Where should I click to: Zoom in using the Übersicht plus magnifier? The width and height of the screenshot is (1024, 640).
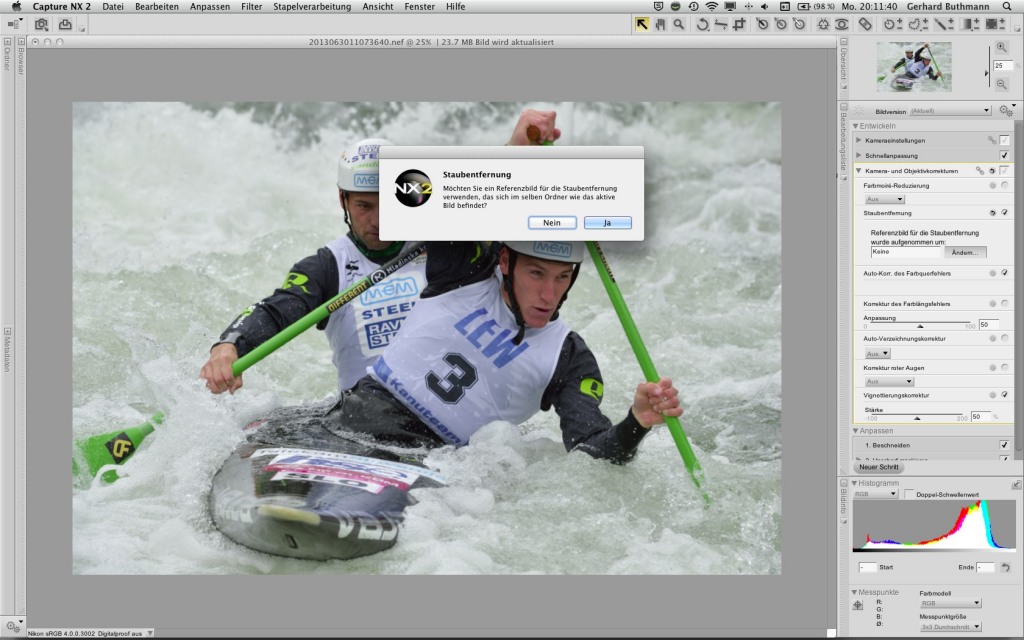pyautogui.click(x=1001, y=47)
